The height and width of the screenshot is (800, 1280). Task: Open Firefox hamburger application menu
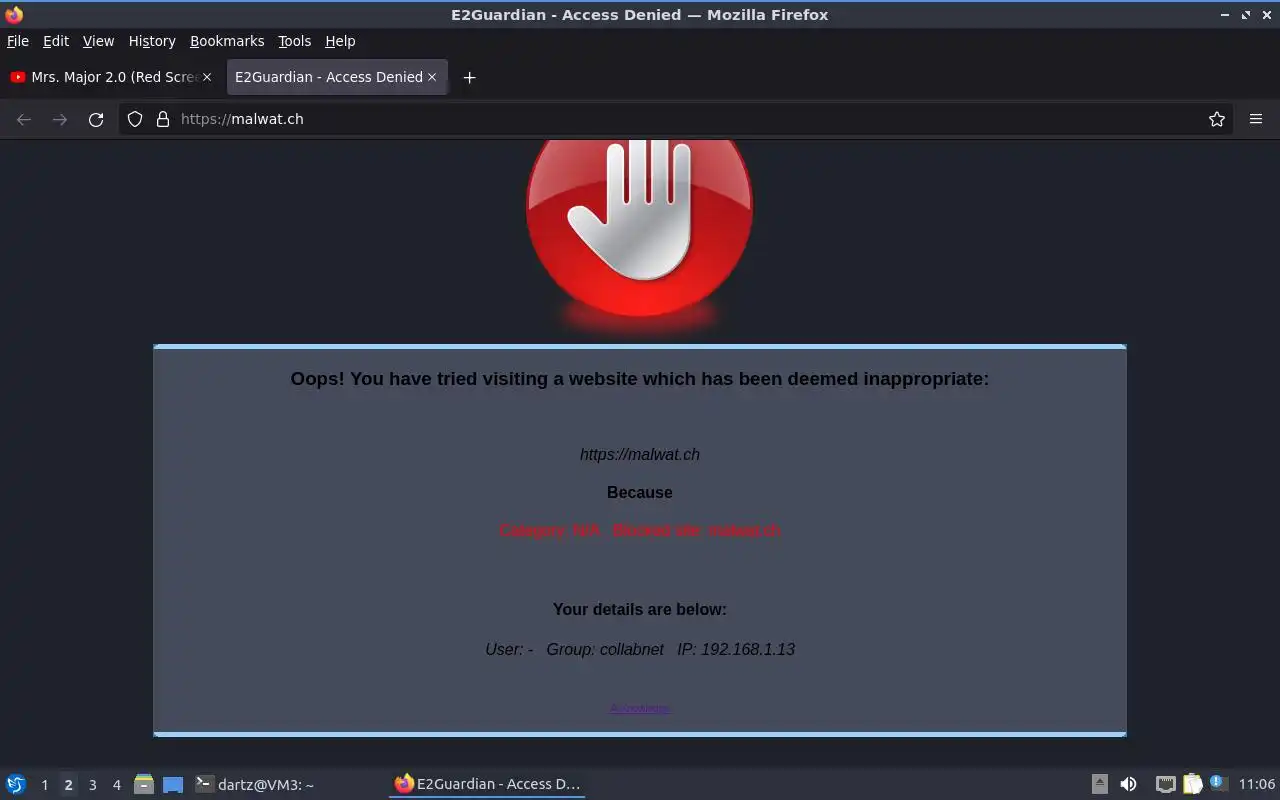(x=1256, y=119)
